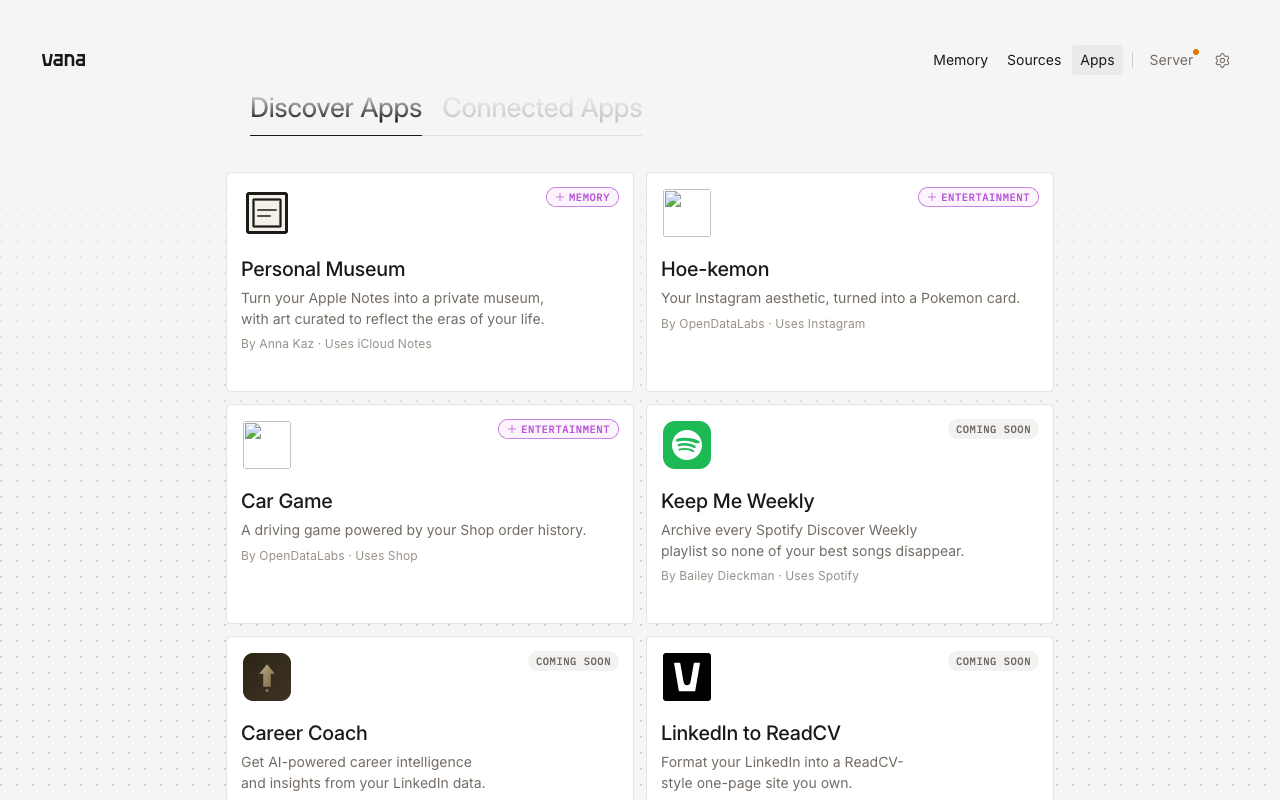
Task: Click the Hoe-kemon broken image icon
Action: 687,213
